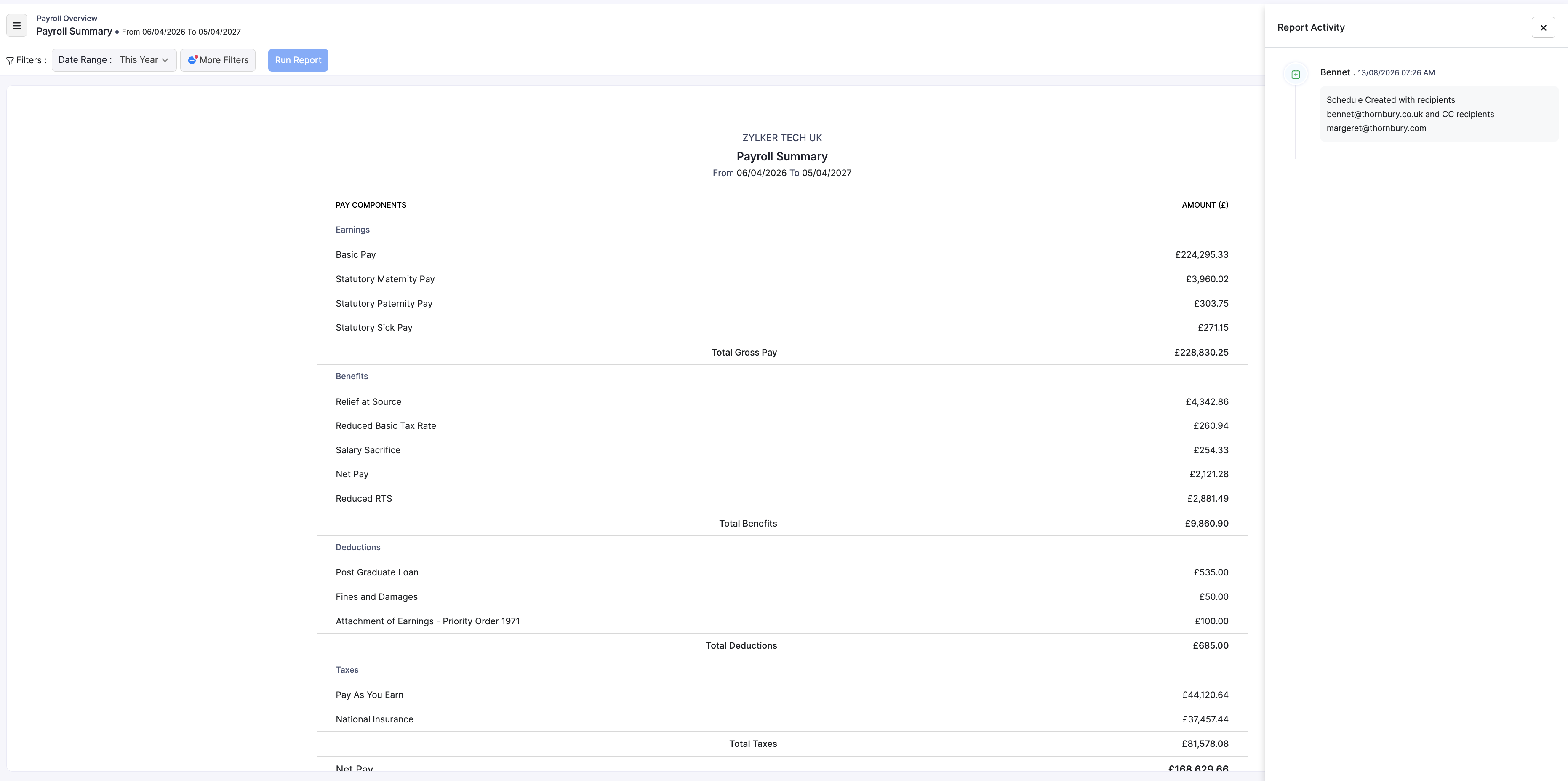This screenshot has height=781, width=1568.
Task: Click the £224,295.33 Basic Pay amount
Action: [x=1202, y=255]
